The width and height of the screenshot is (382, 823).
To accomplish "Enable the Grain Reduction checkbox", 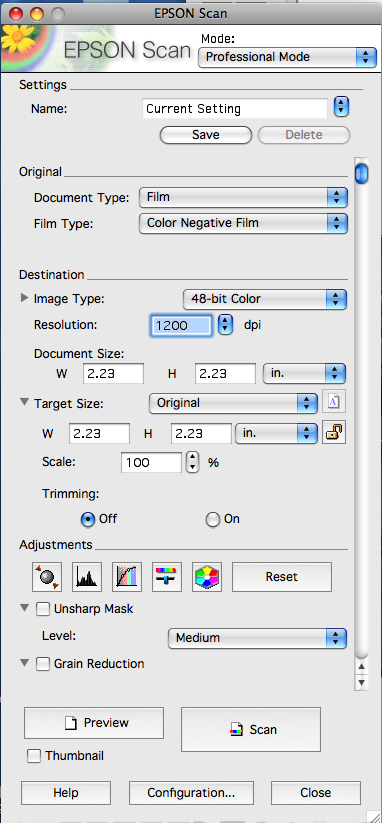I will coord(43,664).
